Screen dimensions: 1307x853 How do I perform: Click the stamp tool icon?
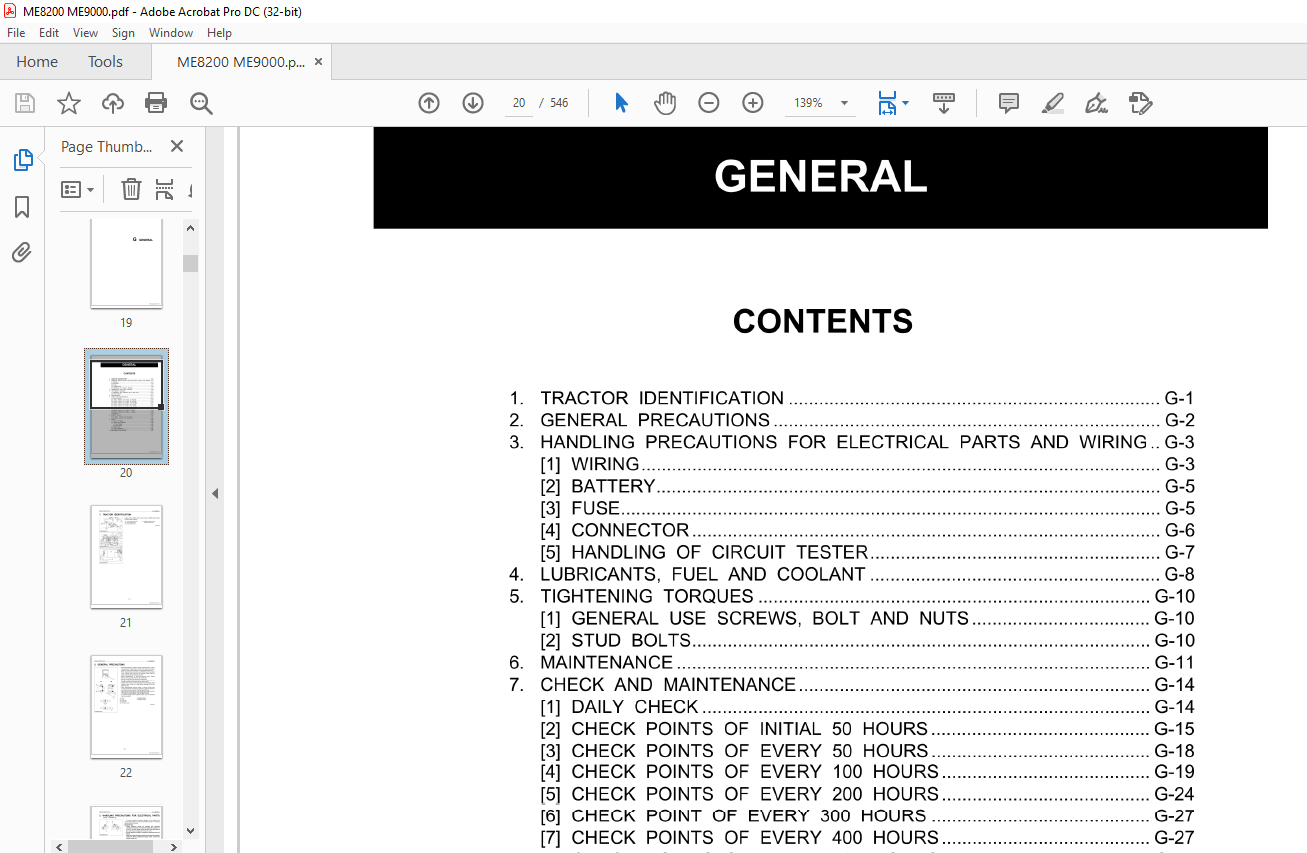click(x=1140, y=103)
